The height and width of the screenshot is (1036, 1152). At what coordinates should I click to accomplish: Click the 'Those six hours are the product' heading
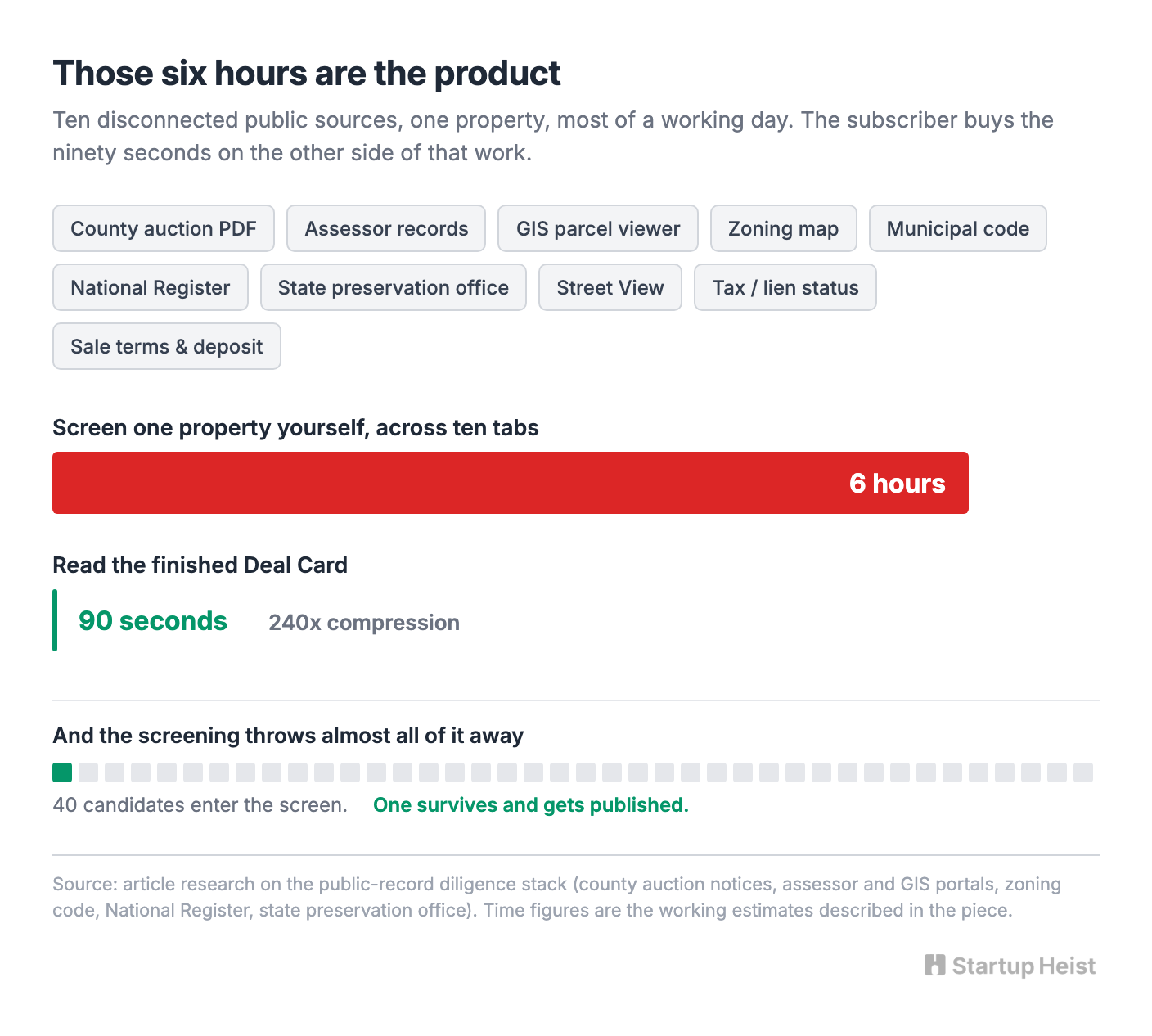pos(307,74)
